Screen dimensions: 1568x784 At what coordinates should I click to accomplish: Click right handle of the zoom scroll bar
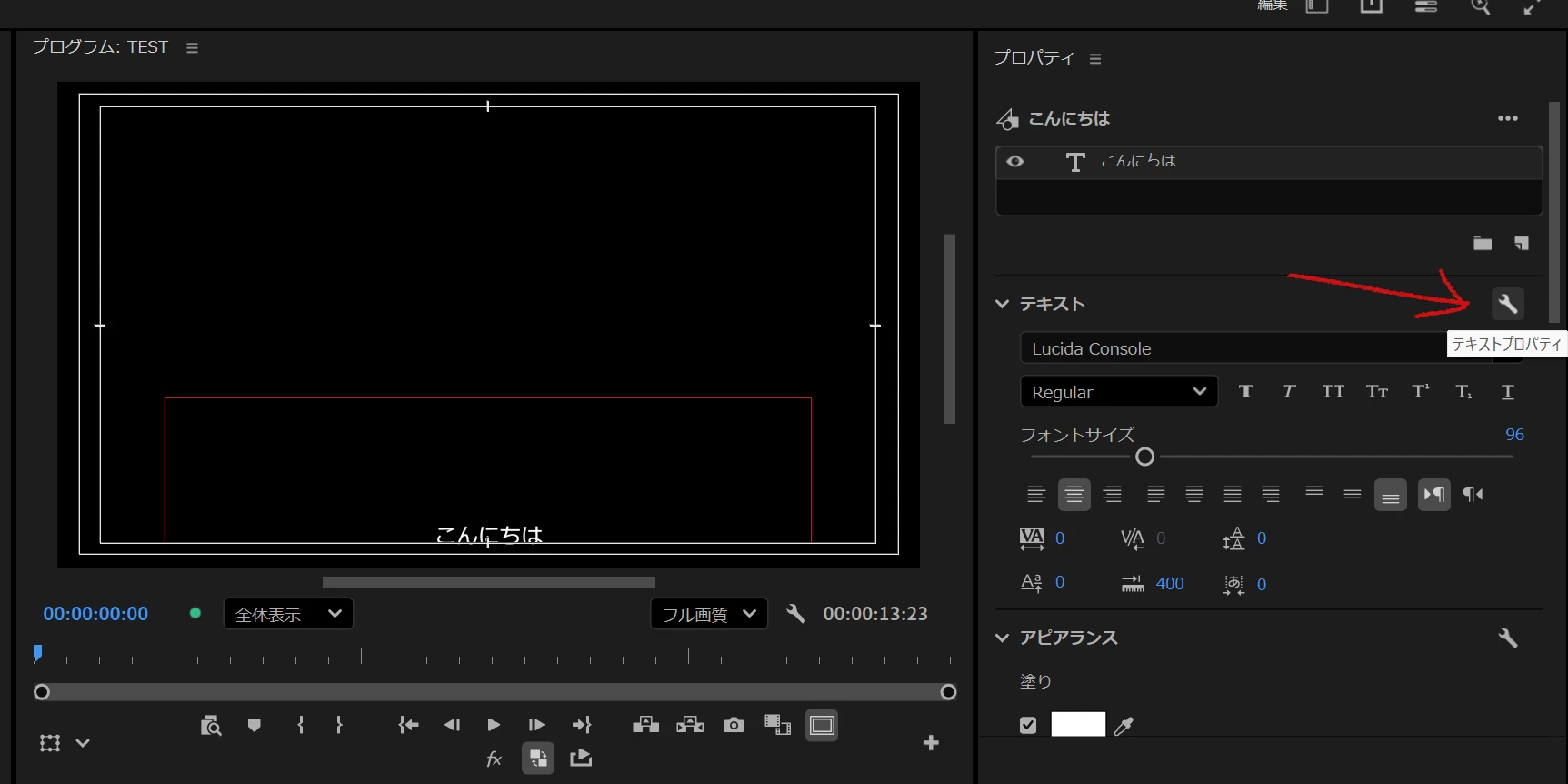pyautogui.click(x=948, y=692)
